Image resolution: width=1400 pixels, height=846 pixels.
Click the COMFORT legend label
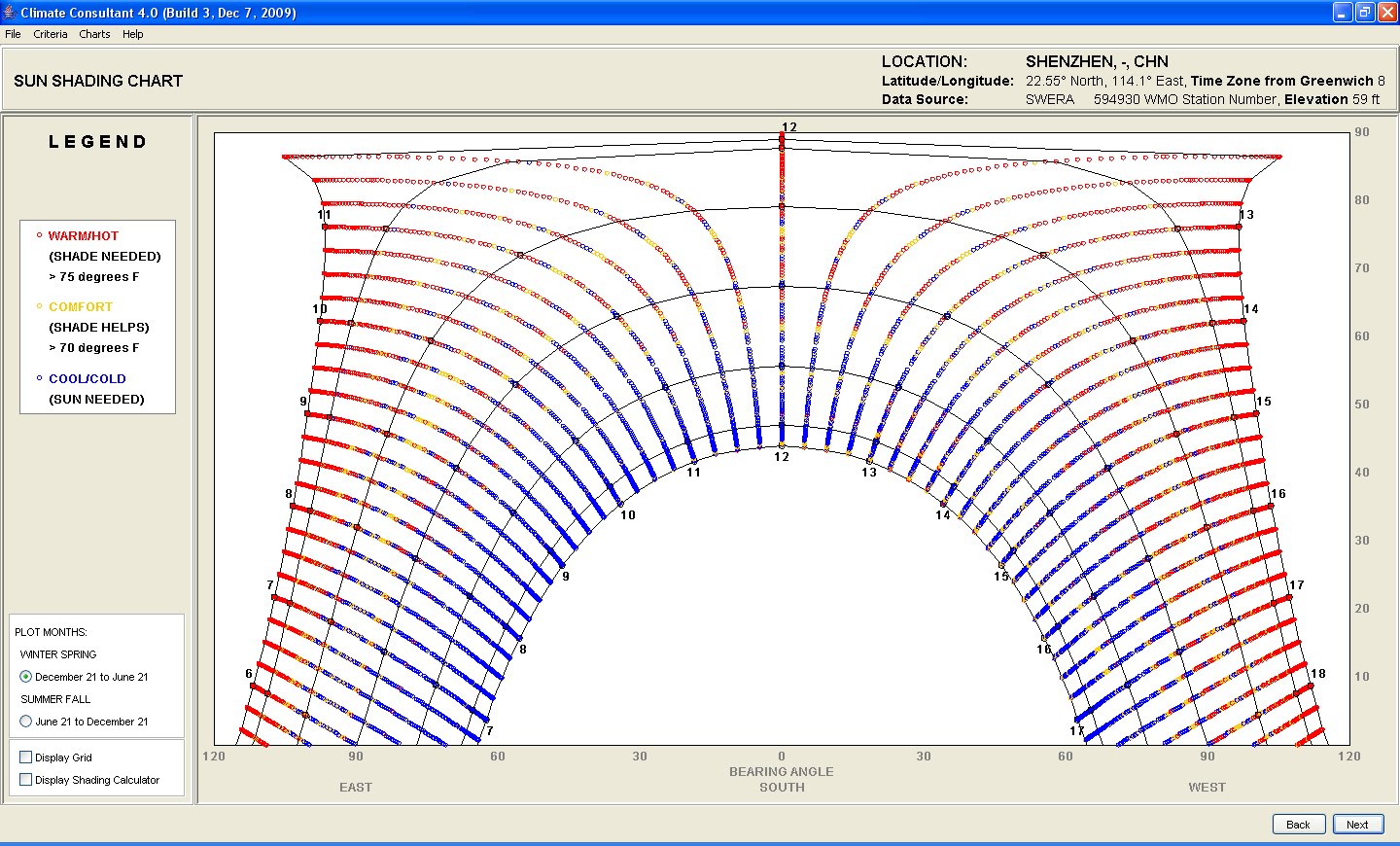81,306
